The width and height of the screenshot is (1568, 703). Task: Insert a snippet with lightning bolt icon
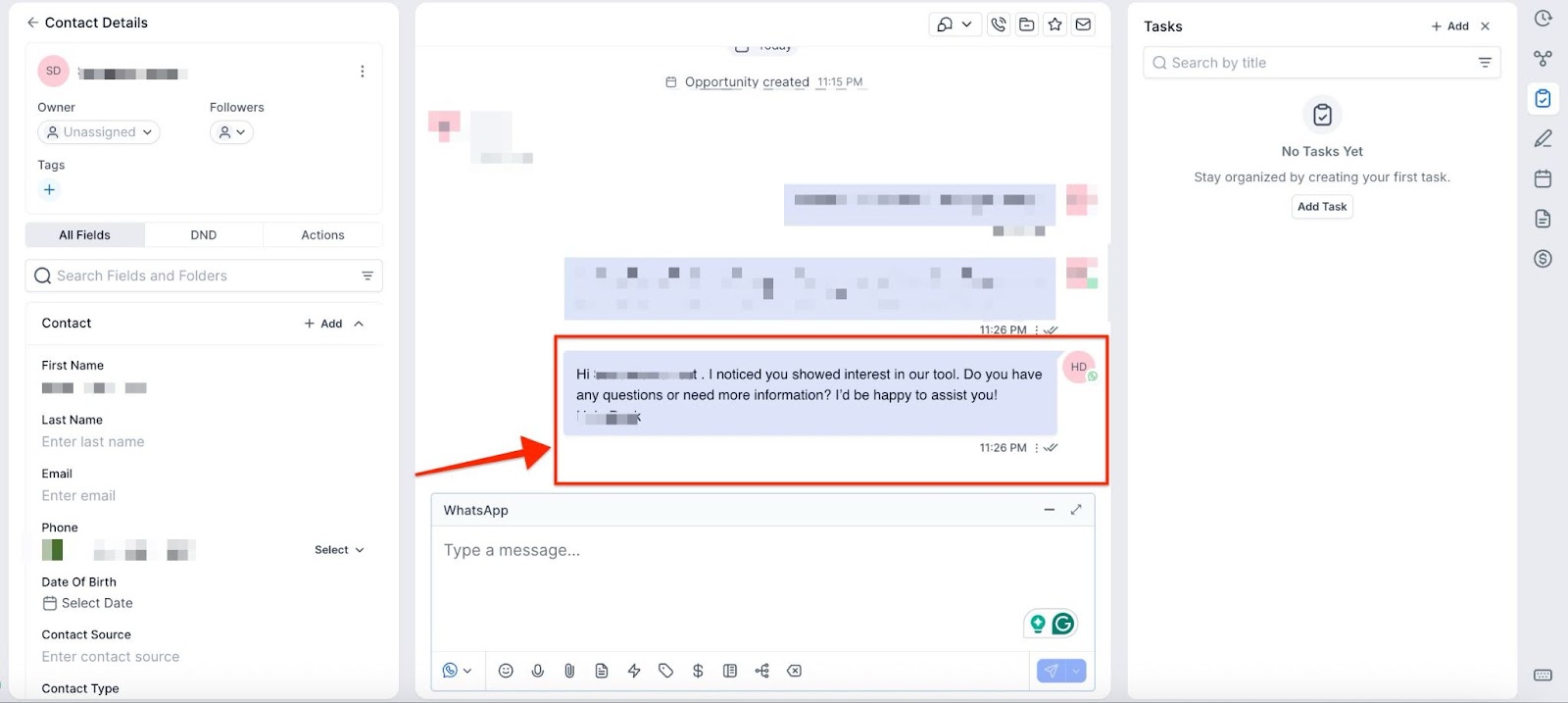tap(634, 672)
